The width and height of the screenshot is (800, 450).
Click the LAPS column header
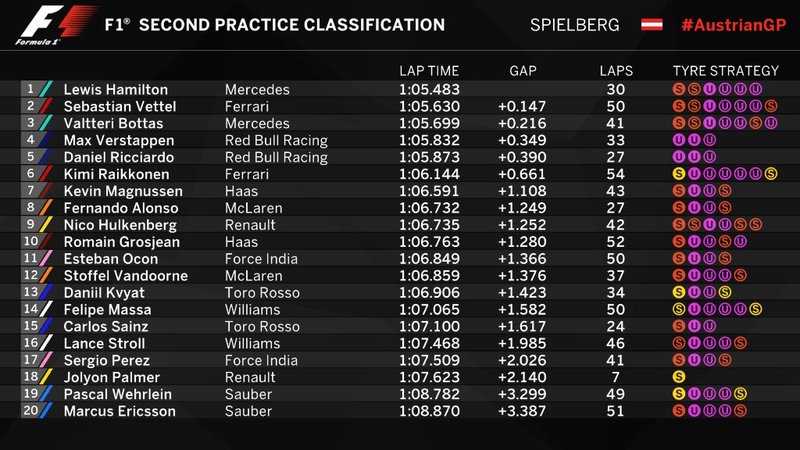616,71
